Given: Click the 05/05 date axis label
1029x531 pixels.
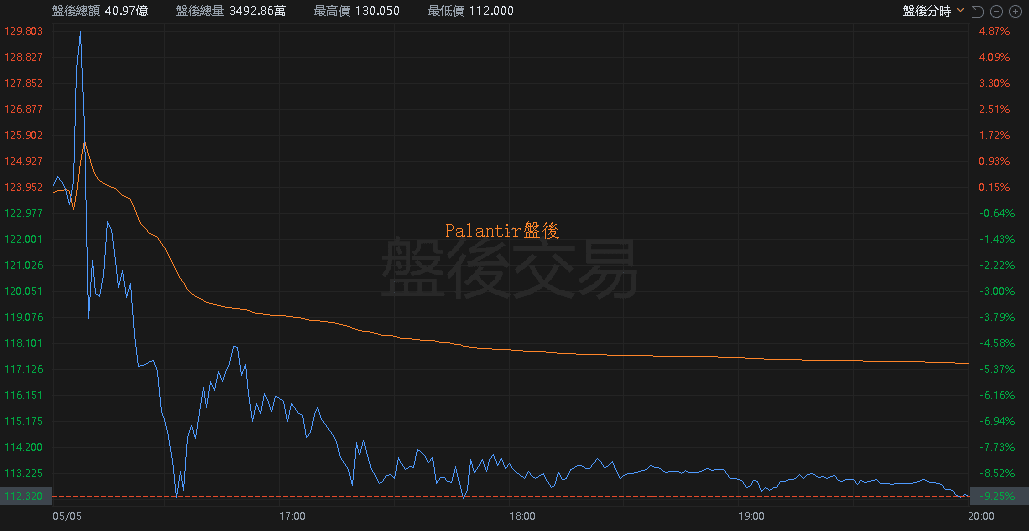Looking at the screenshot, I should tap(65, 517).
